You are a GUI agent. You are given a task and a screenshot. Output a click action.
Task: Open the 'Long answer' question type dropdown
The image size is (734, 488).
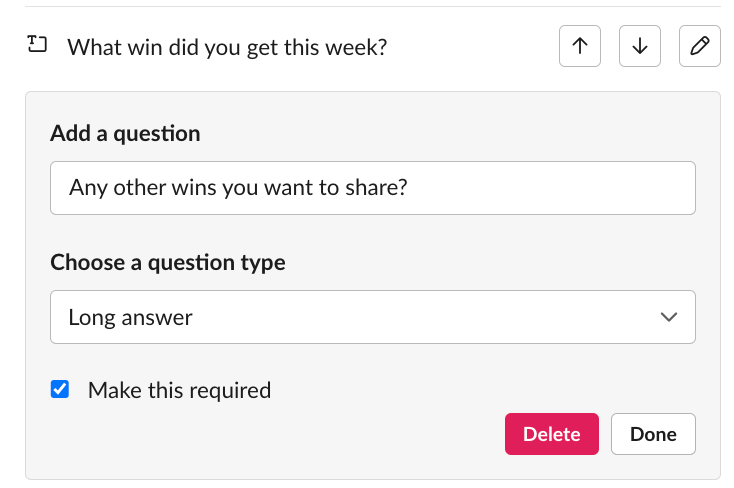coord(373,317)
